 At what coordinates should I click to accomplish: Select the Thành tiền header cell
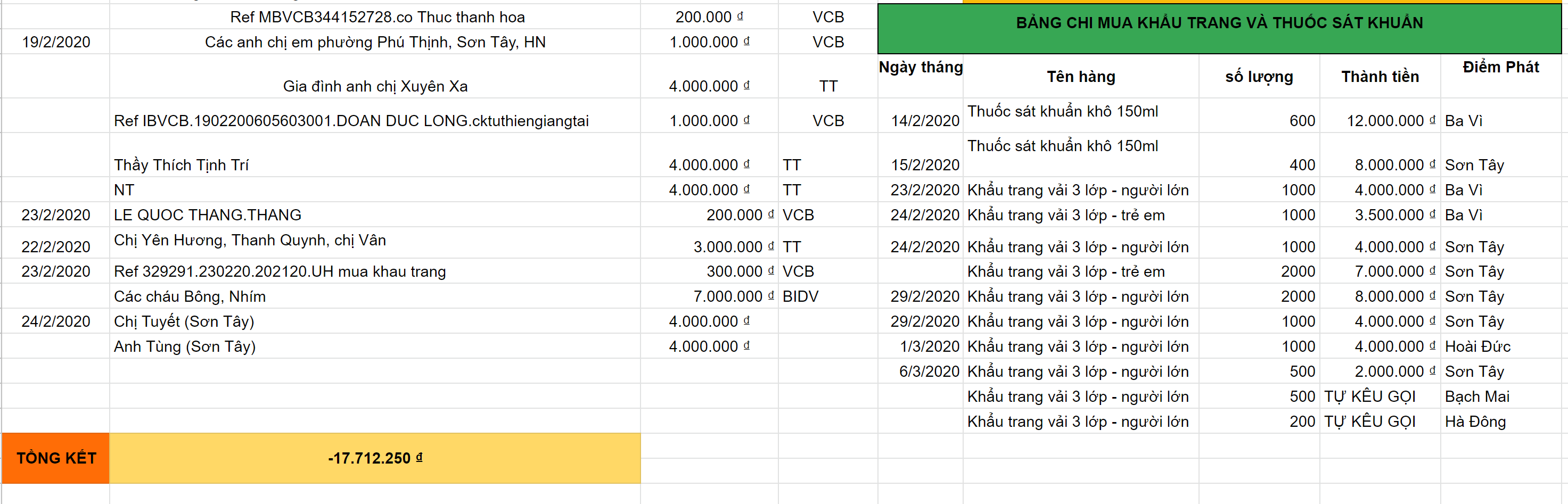click(x=1380, y=77)
